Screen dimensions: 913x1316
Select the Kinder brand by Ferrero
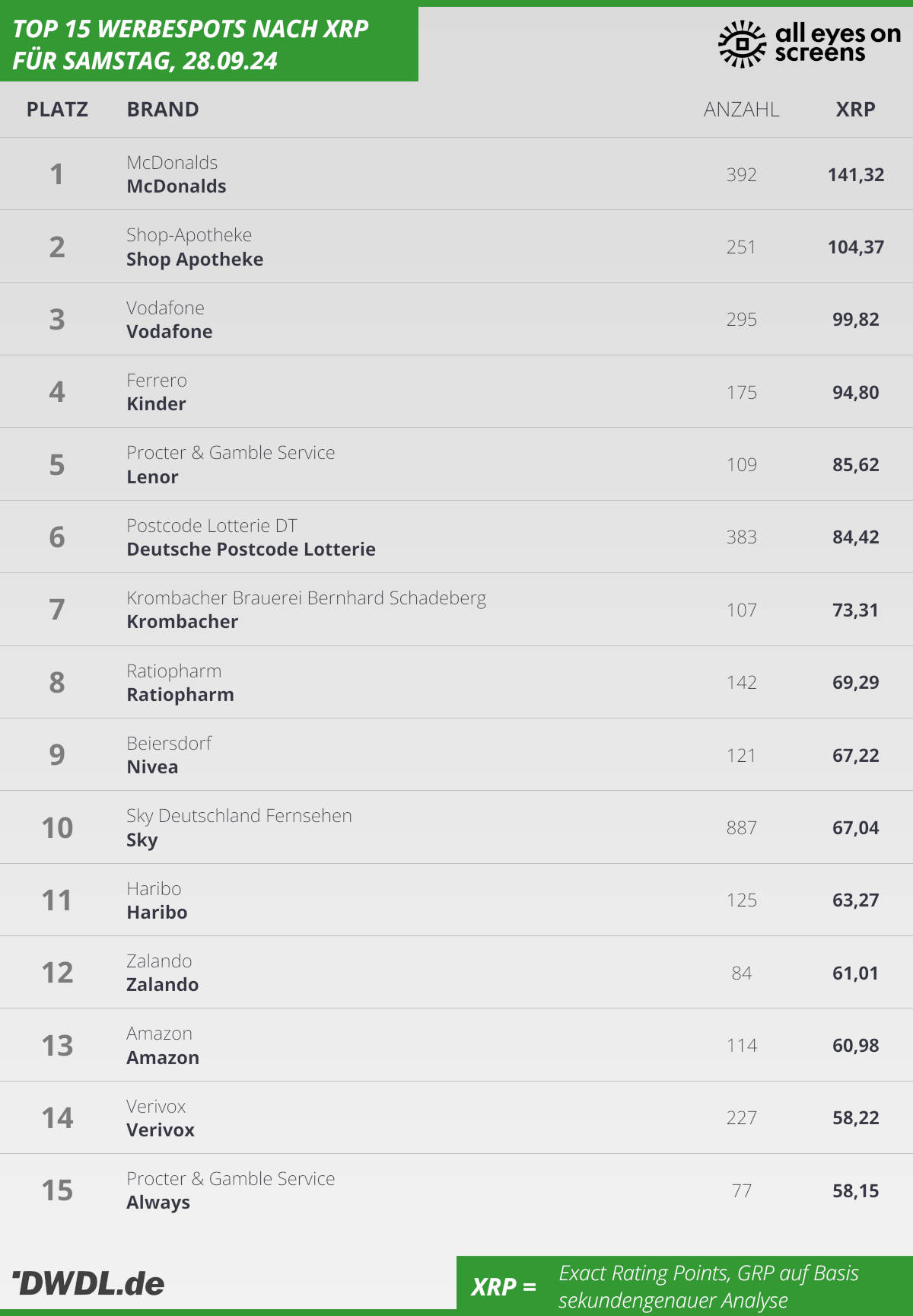tap(156, 404)
